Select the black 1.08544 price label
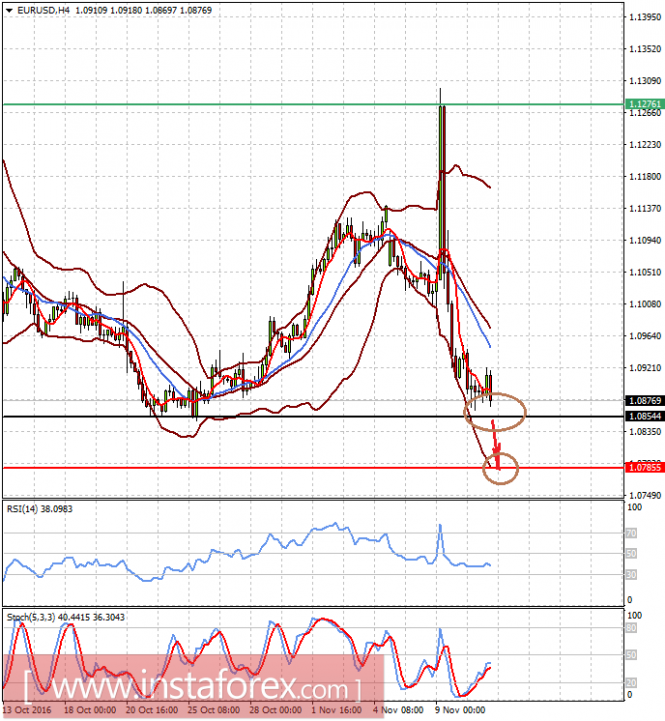Screen dimensions: 665x721 645,416
